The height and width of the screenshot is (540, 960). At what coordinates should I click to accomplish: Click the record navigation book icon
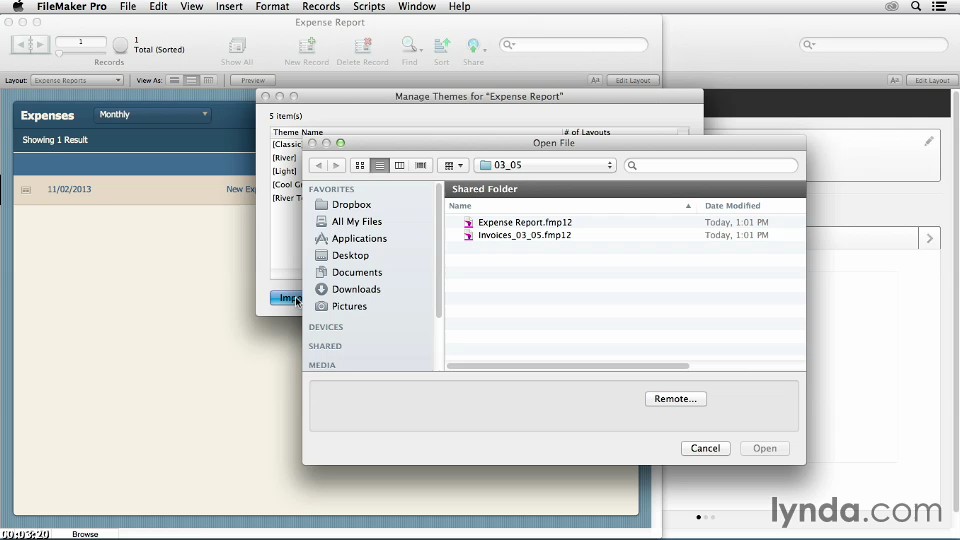point(30,45)
